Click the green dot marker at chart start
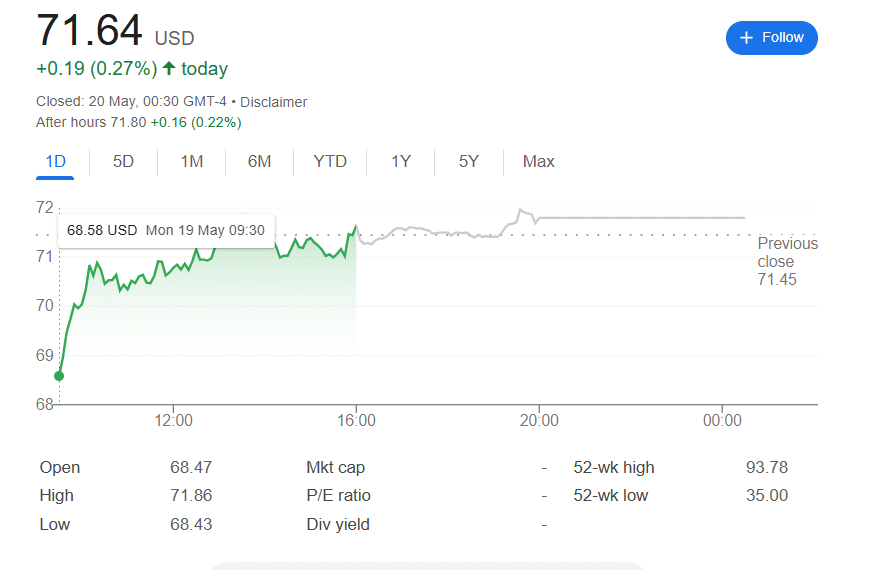This screenshot has height=570, width=874. coord(59,376)
